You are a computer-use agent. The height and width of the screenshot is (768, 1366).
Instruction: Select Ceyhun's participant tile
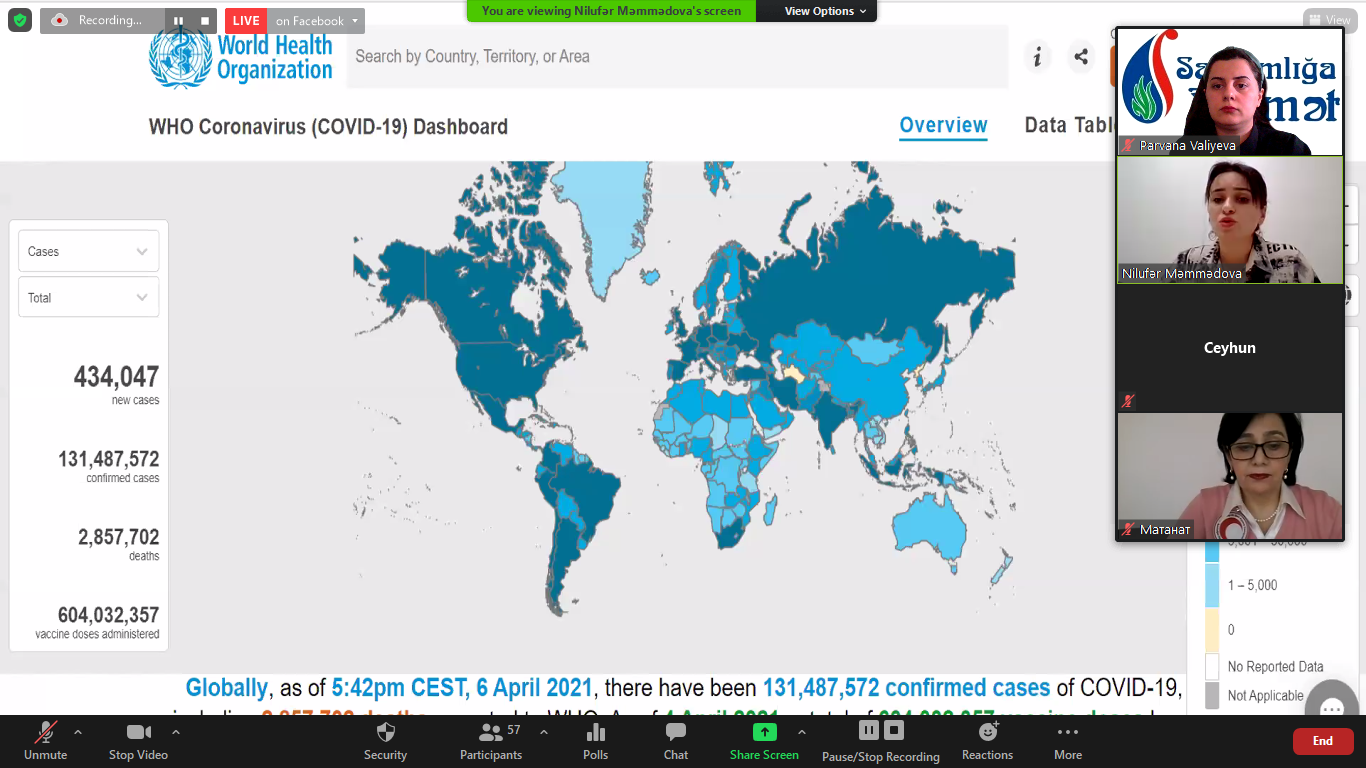(x=1230, y=348)
